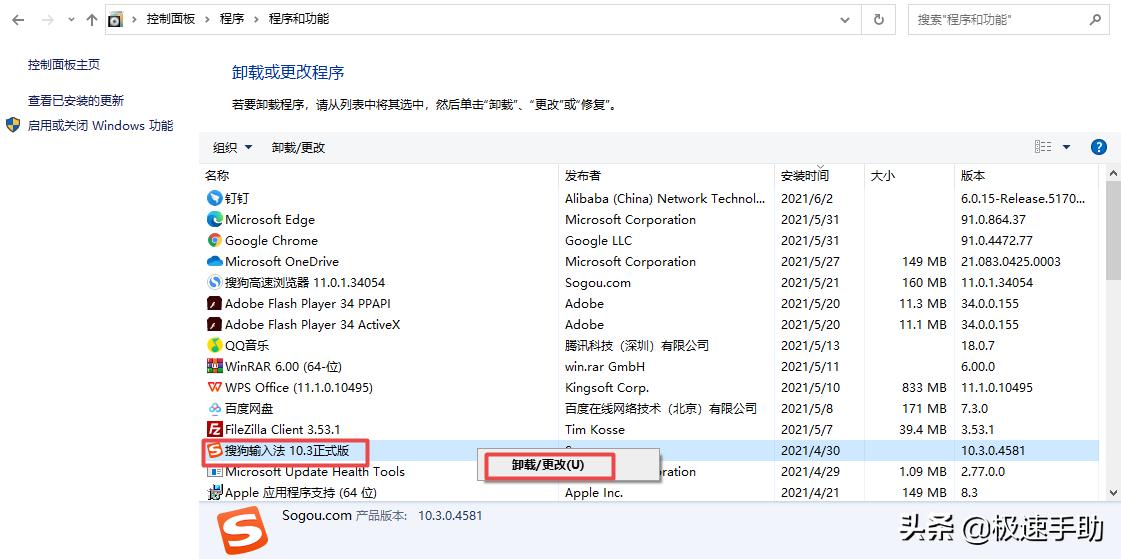Click the size cell 833 MB
Screen dimensions: 1121x559
point(924,387)
